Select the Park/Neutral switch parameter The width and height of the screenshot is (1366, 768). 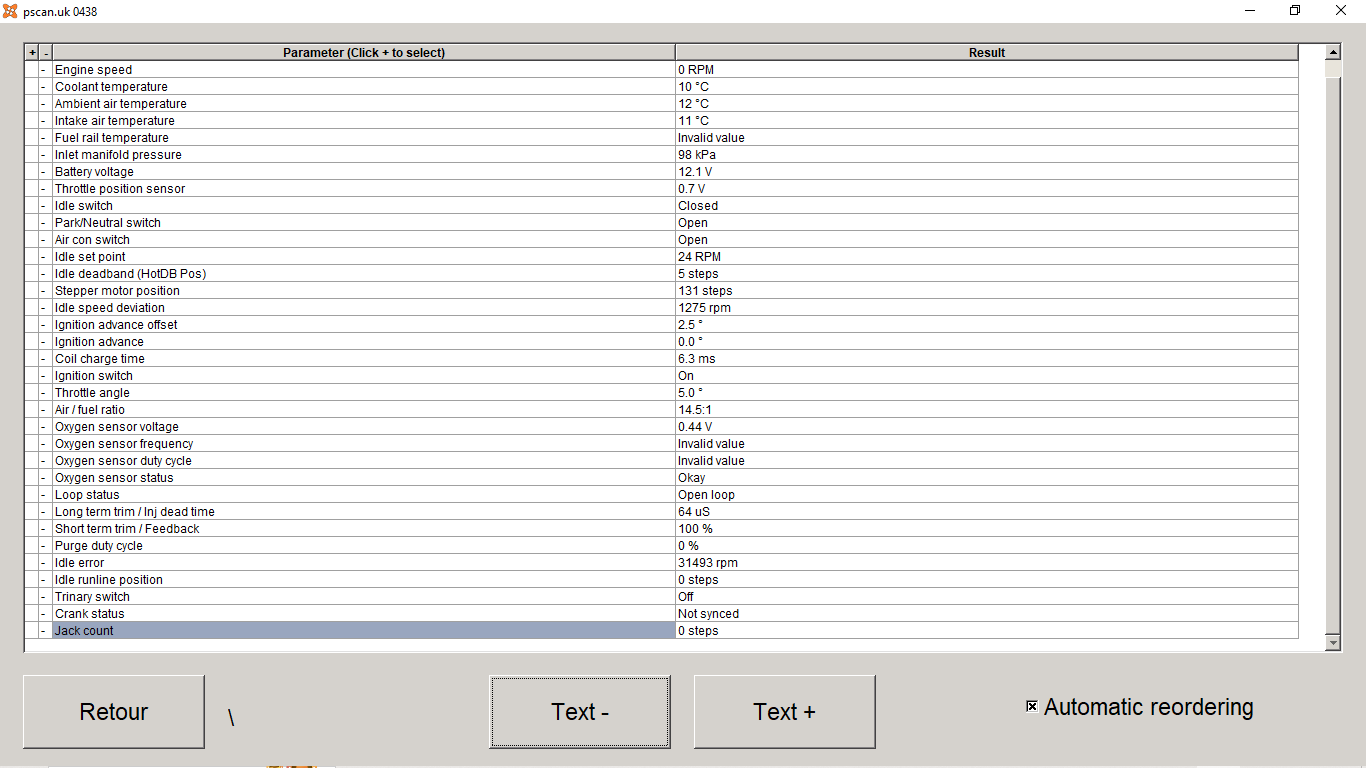pos(364,223)
